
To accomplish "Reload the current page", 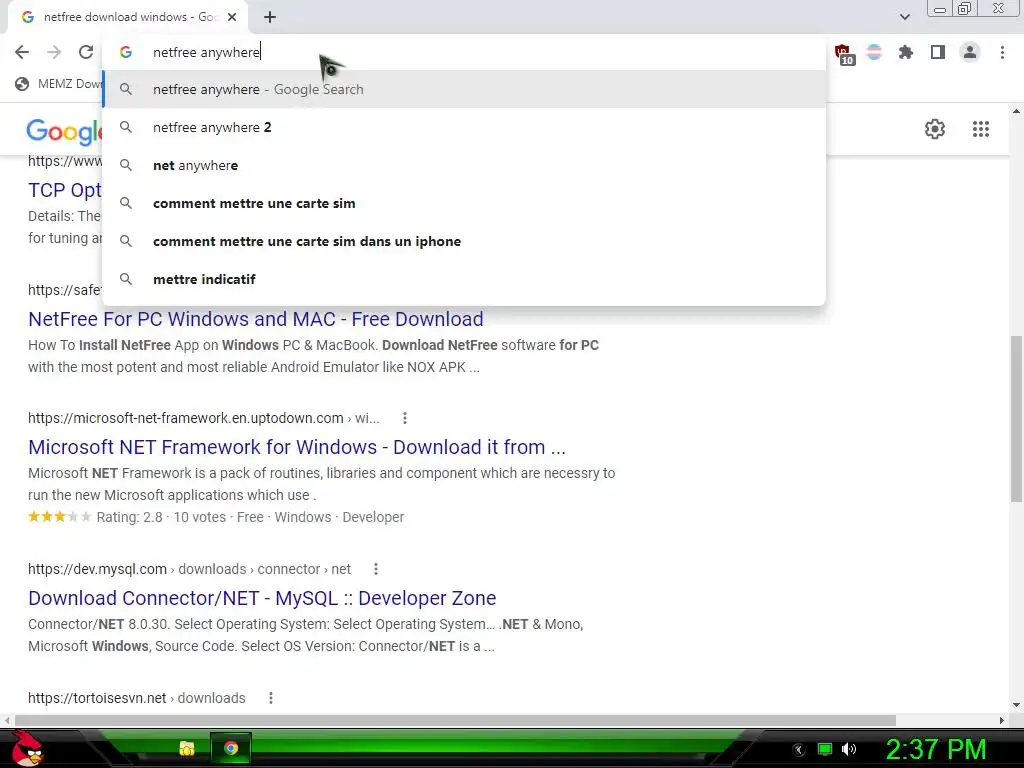I will tap(86, 52).
